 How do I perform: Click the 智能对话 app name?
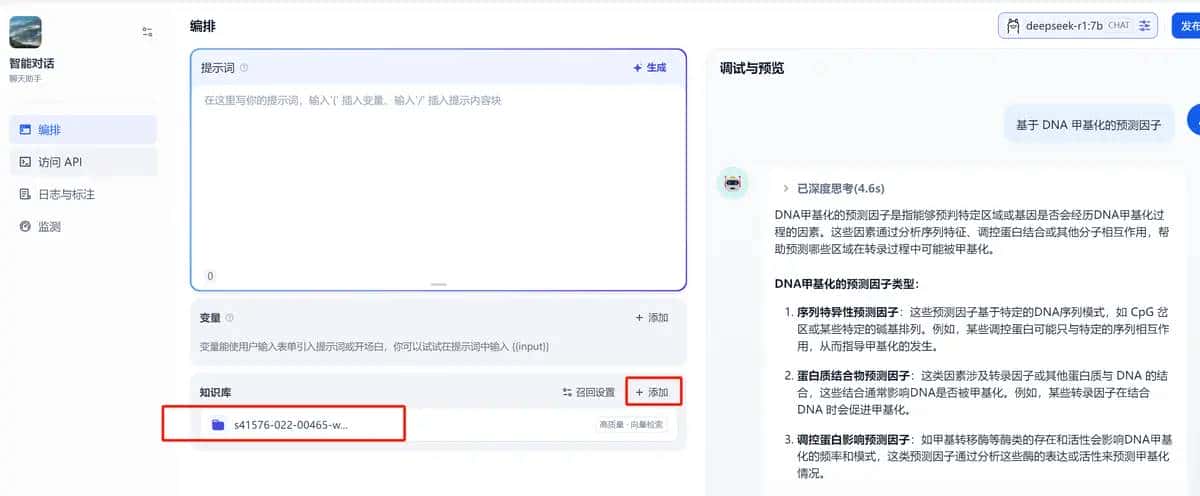tap(32, 64)
